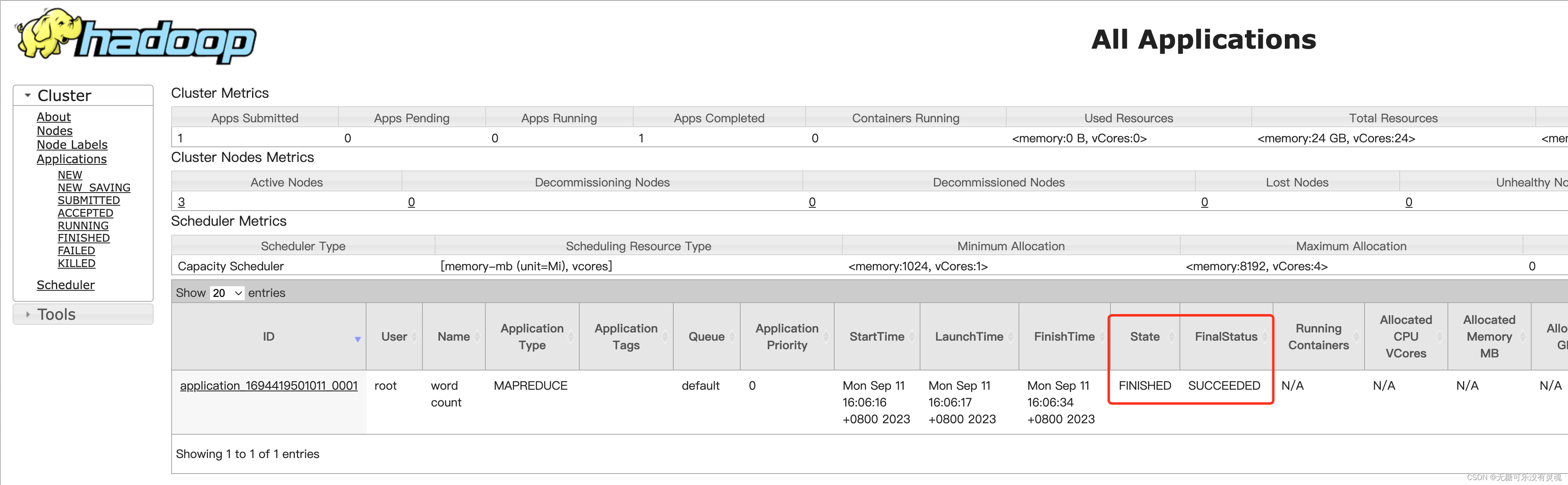Image resolution: width=1568 pixels, height=485 pixels.
Task: Open the Node Labels page
Action: click(x=72, y=145)
